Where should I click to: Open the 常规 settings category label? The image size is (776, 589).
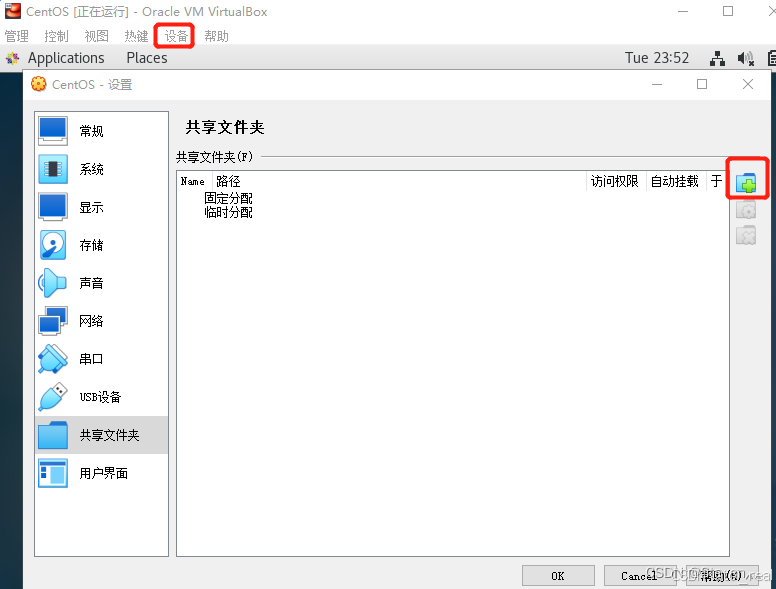click(x=92, y=131)
